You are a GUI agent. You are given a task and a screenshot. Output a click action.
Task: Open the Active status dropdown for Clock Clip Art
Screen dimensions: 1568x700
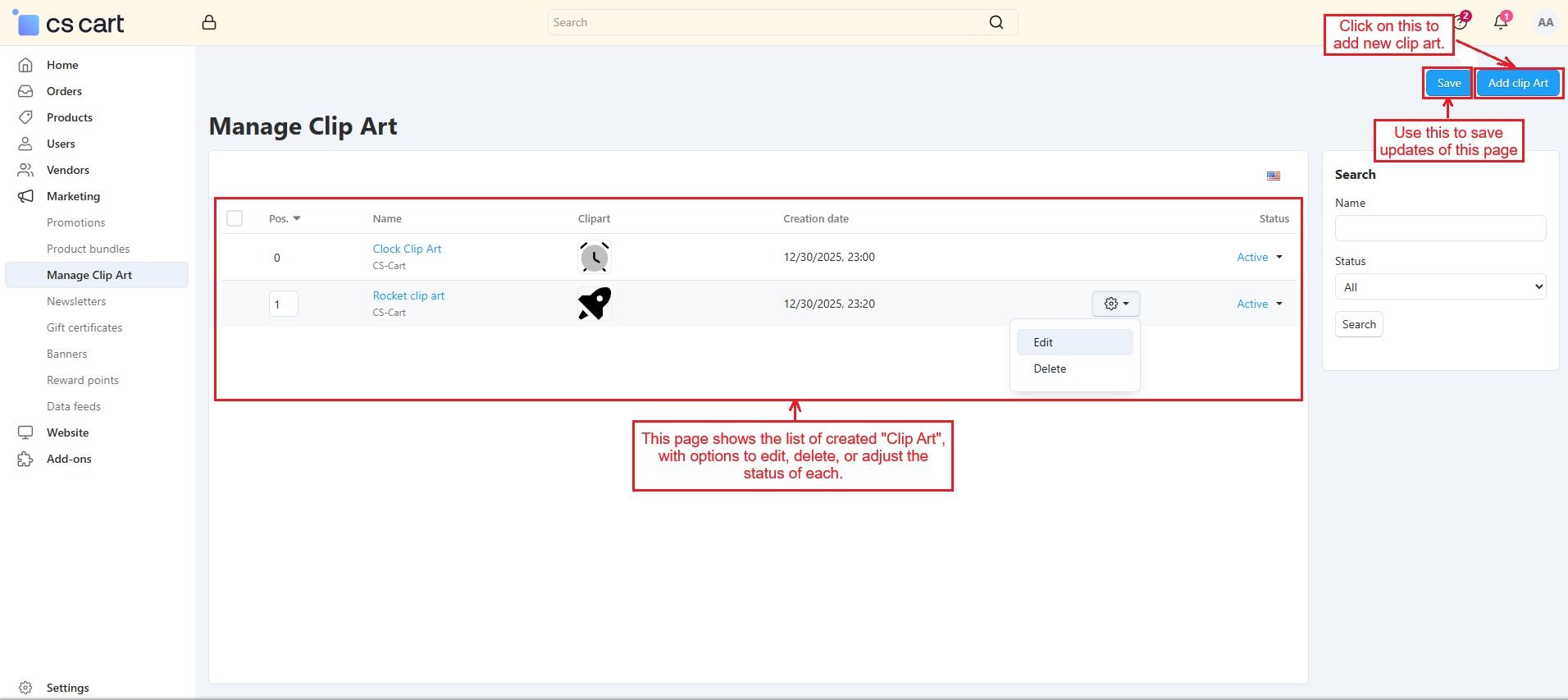[x=1259, y=257]
